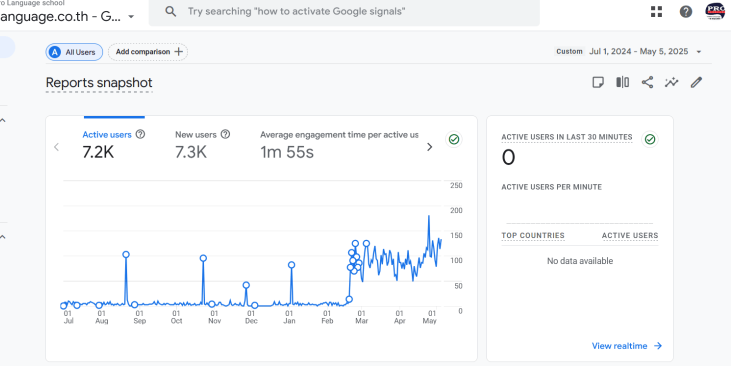This screenshot has height=366, width=731.
Task: Select the Active users metric tab
Action: [114, 145]
